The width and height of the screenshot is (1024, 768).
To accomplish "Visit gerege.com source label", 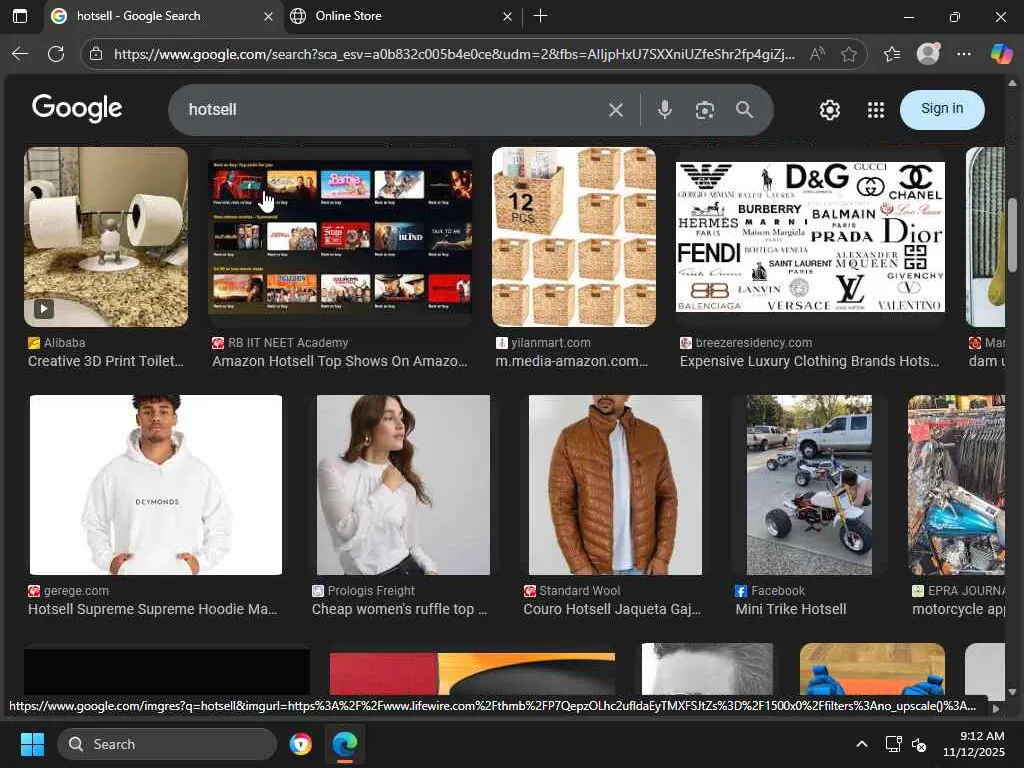I will click(x=76, y=591).
